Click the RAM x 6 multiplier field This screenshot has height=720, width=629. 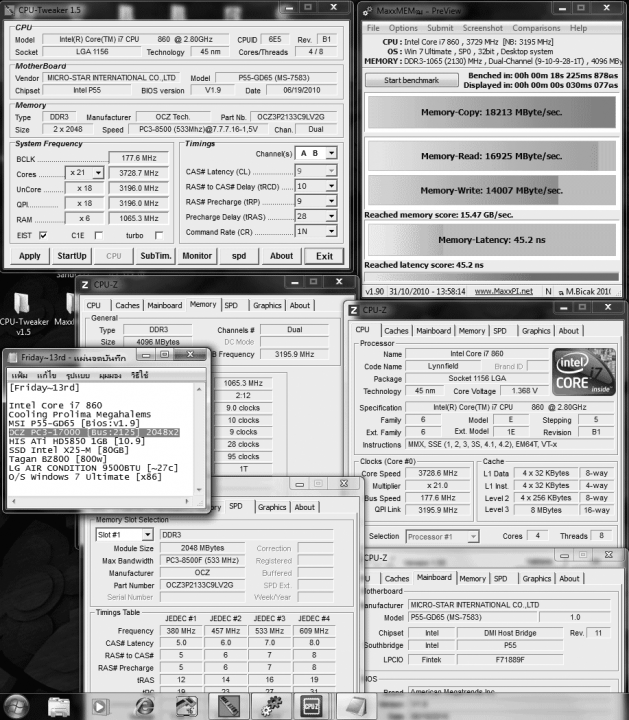[x=84, y=219]
